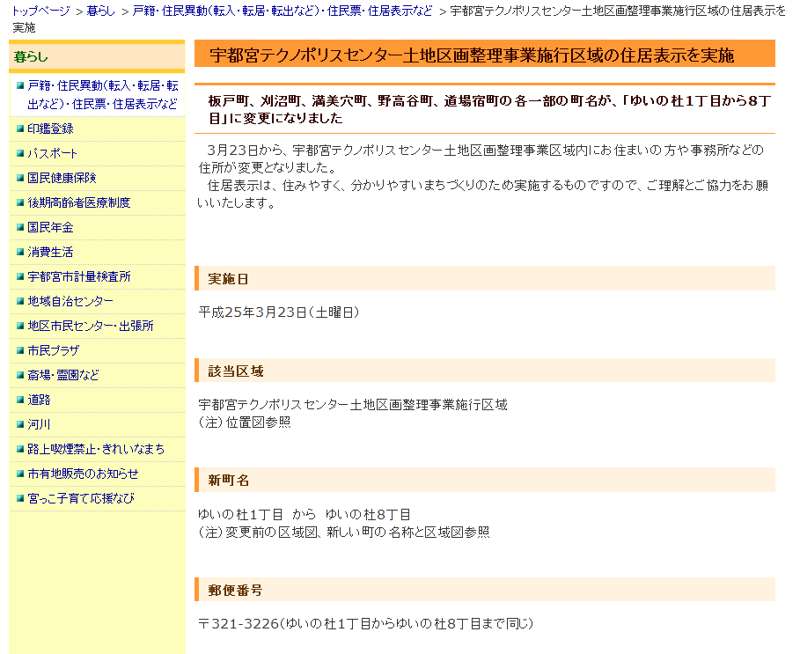Image resolution: width=800 pixels, height=654 pixels.
Task: Open 地区市民センター・出張所 sidebar link
Action: tap(90, 325)
